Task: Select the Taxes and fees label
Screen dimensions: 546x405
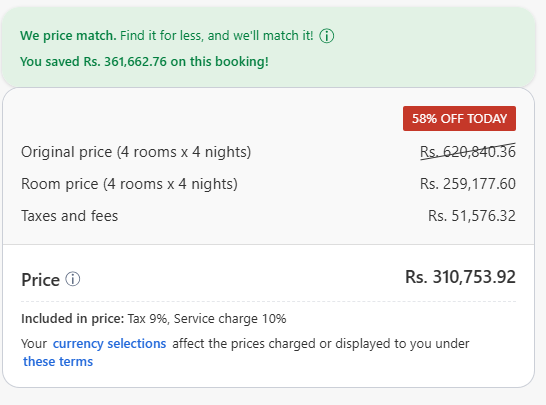Action: point(70,216)
